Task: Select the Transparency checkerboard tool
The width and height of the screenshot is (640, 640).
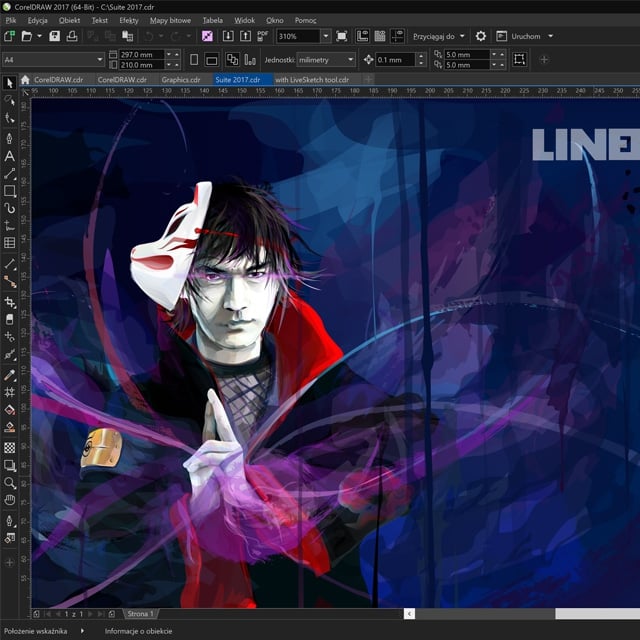Action: [x=10, y=448]
